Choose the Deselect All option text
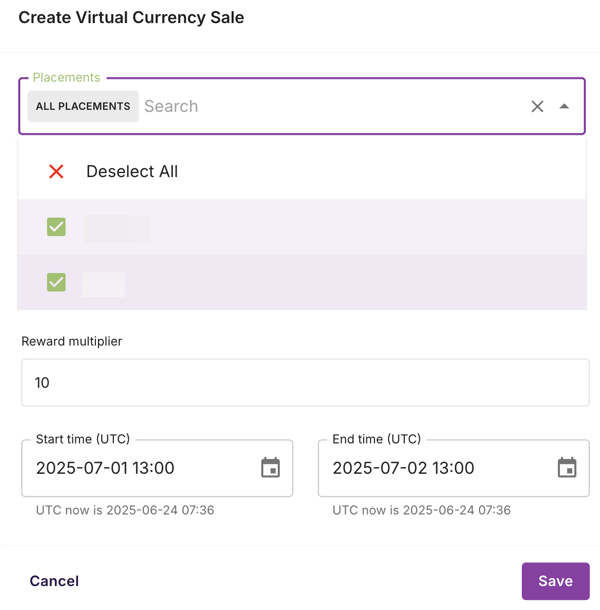The image size is (600, 610). pyautogui.click(x=132, y=171)
